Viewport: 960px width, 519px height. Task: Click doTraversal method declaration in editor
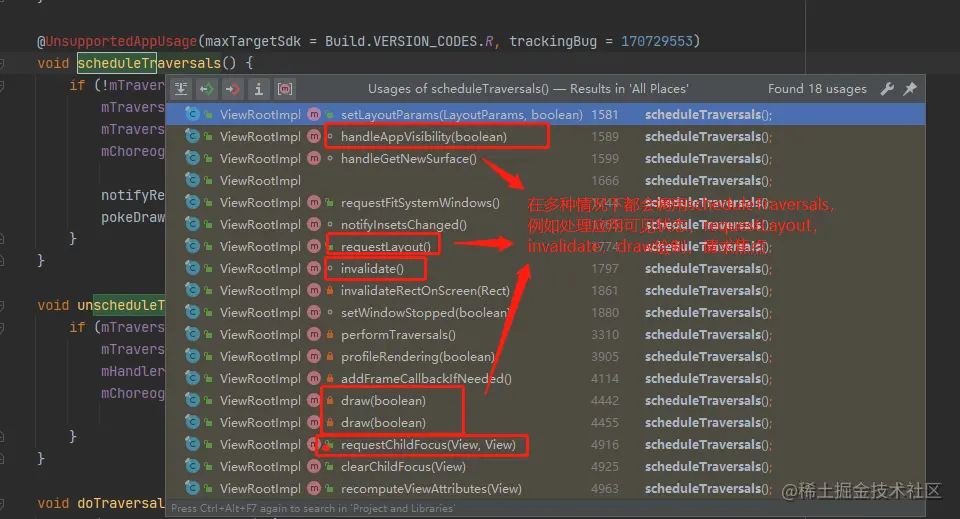pos(121,503)
